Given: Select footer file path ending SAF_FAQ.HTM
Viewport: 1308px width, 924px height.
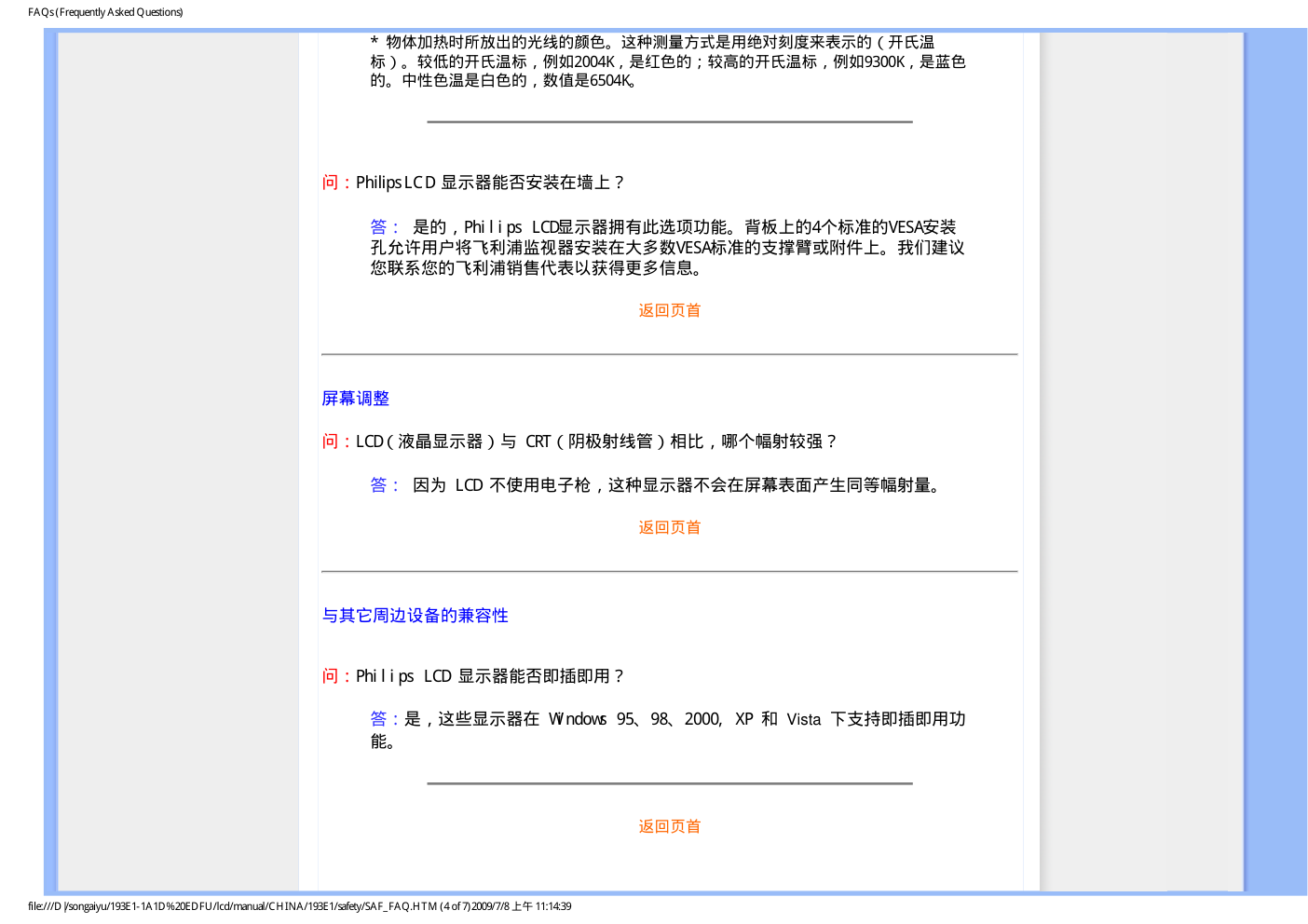Looking at the screenshot, I should click(x=300, y=906).
